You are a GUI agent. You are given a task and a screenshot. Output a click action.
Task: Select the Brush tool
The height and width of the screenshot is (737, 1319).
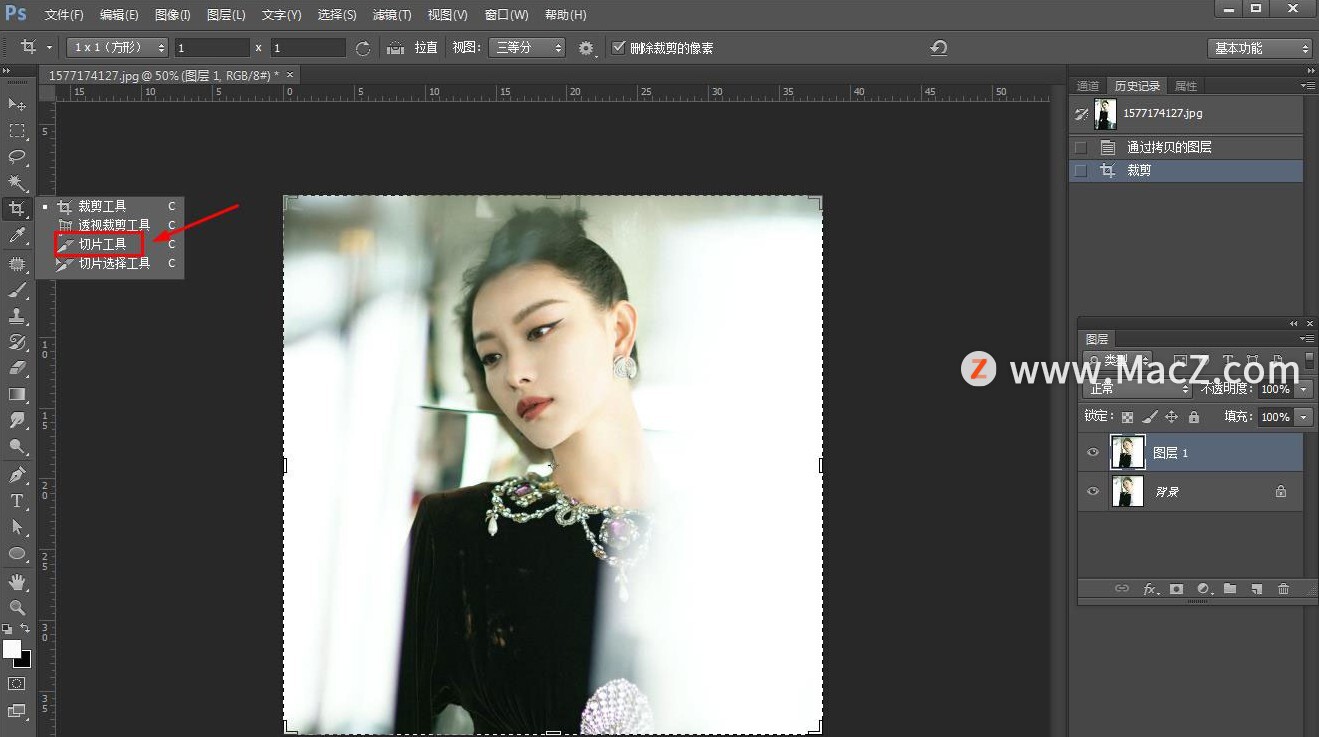pos(17,290)
